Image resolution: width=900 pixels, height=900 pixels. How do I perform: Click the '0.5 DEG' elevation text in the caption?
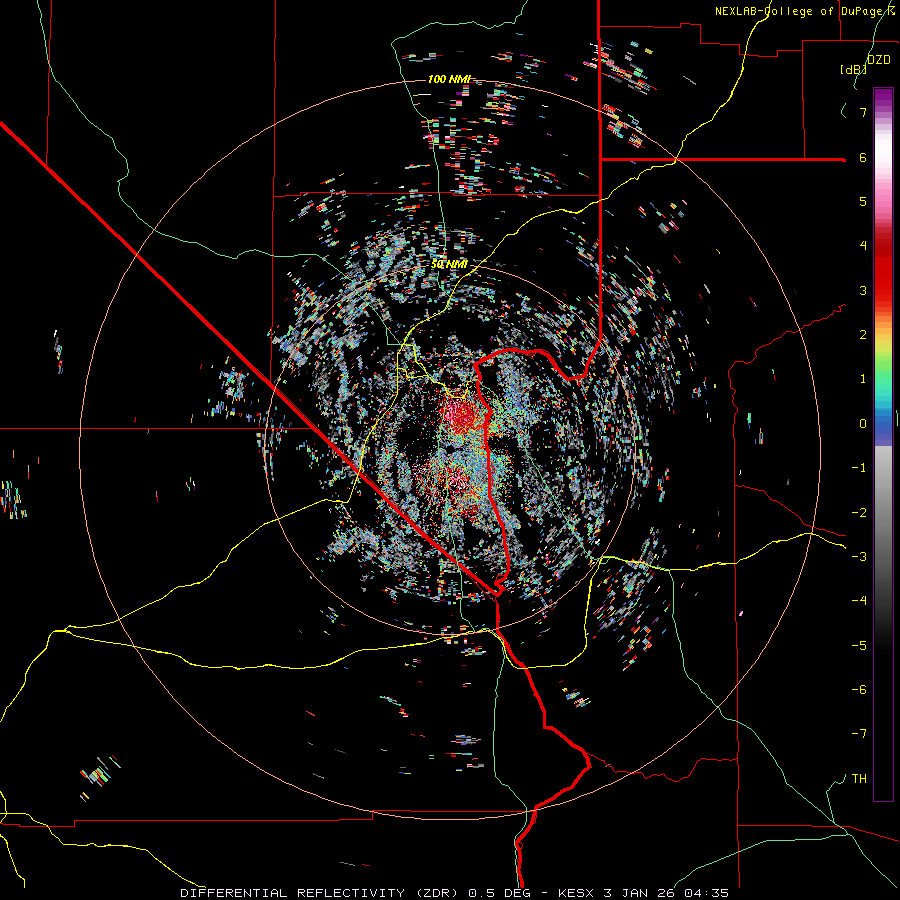pyautogui.click(x=499, y=893)
